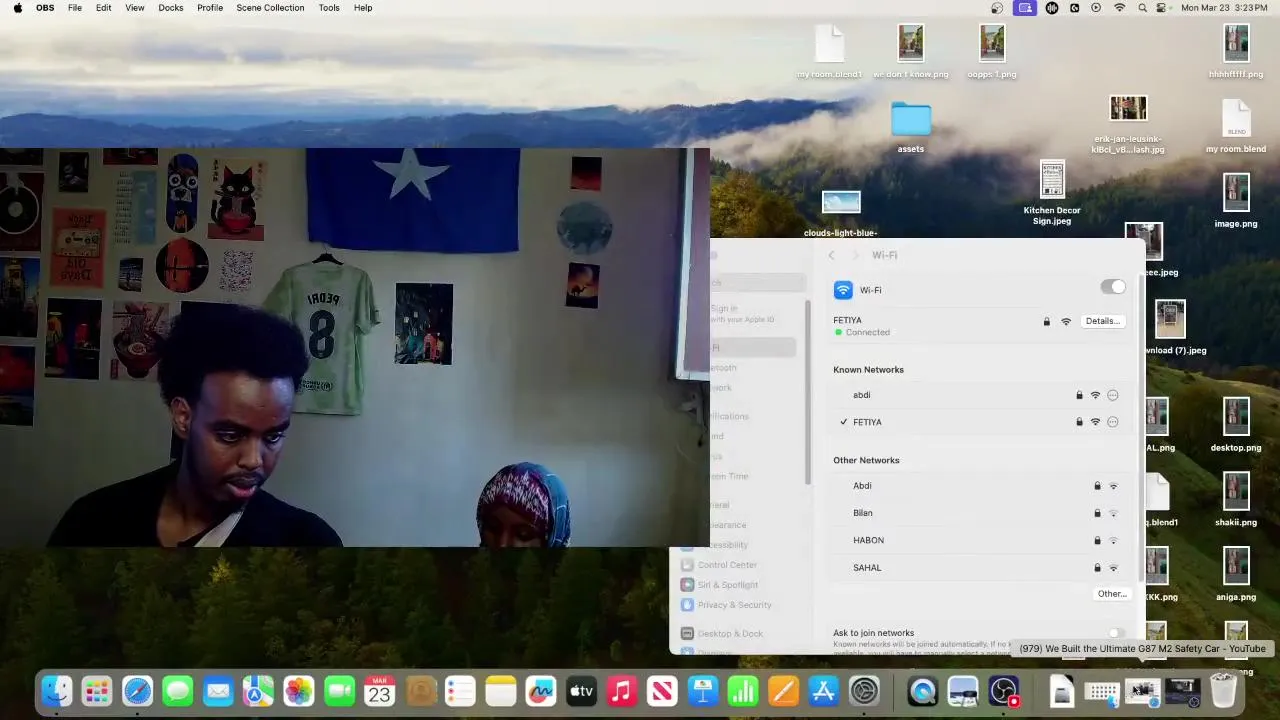Click the Details... button for FETIYA

click(x=1102, y=321)
